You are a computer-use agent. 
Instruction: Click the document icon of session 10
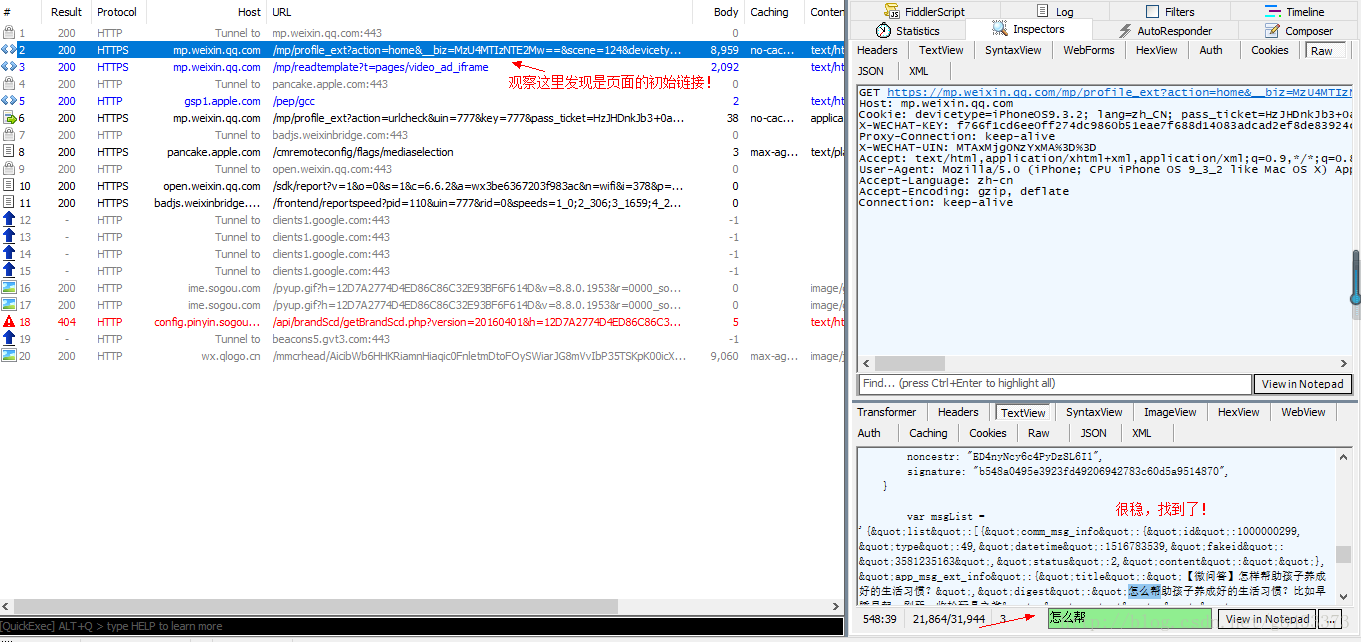pyautogui.click(x=9, y=186)
